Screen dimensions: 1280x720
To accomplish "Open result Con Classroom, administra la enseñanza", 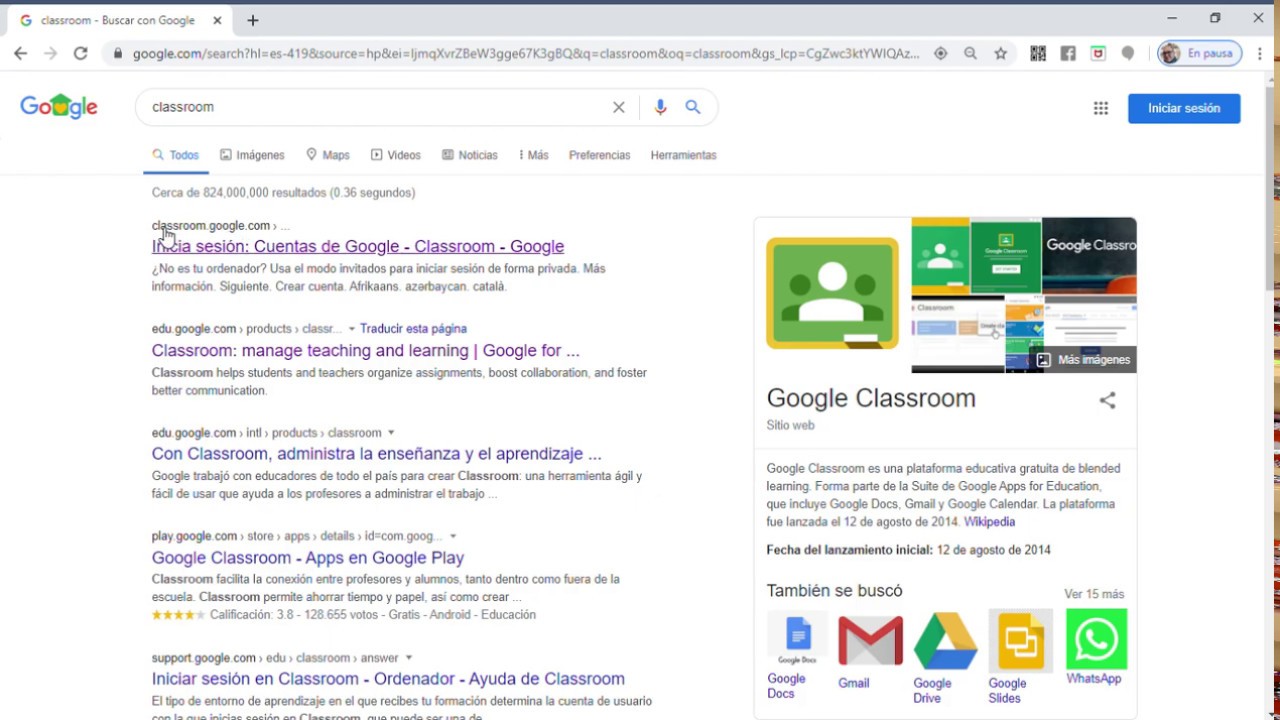I will [x=376, y=454].
